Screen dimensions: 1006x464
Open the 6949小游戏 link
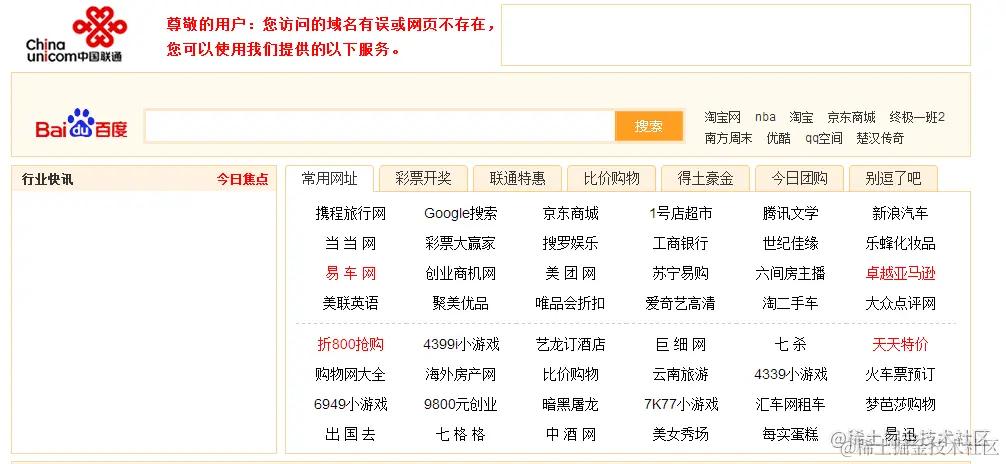pyautogui.click(x=350, y=404)
